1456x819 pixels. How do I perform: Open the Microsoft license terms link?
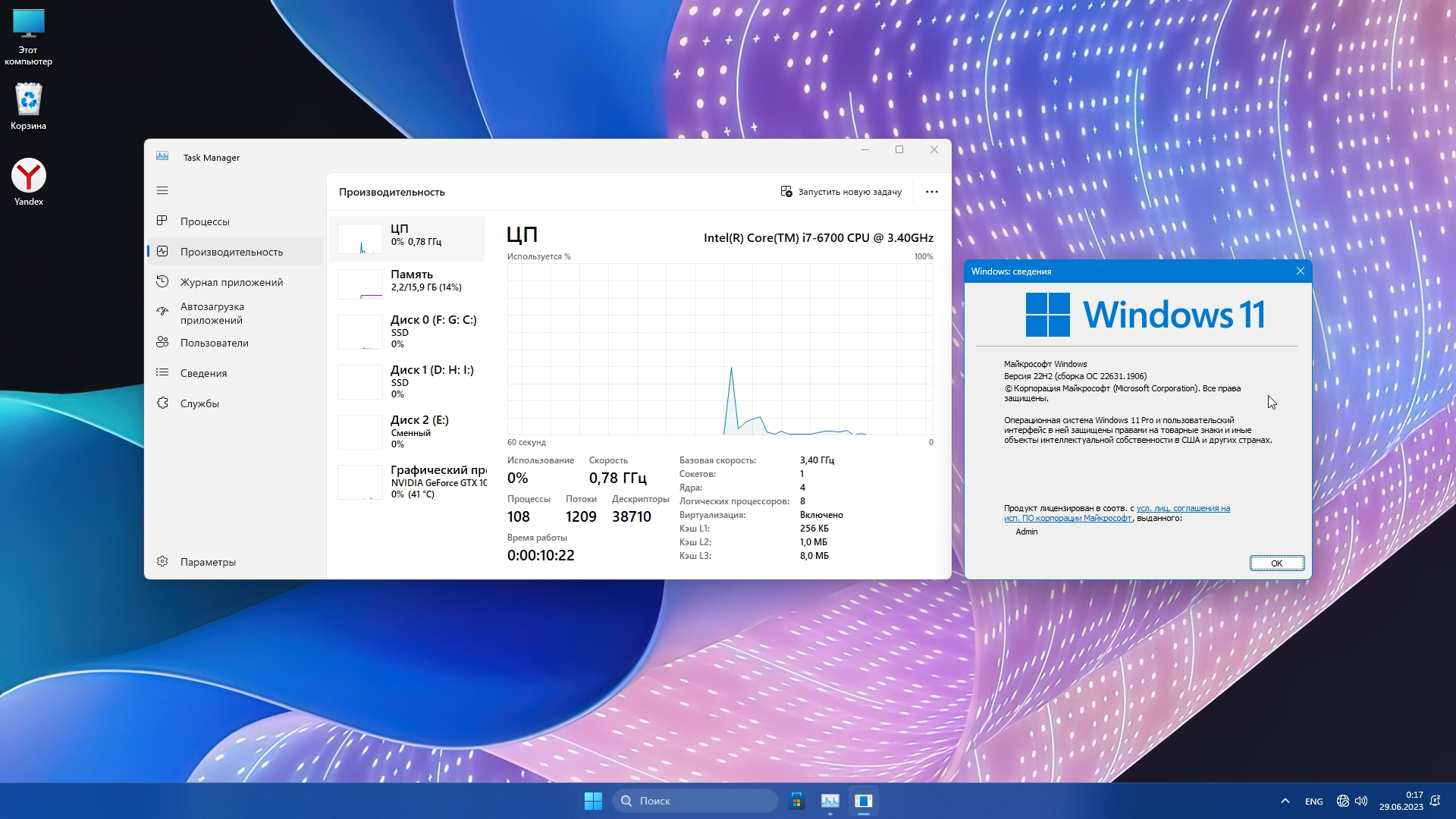pyautogui.click(x=1183, y=509)
